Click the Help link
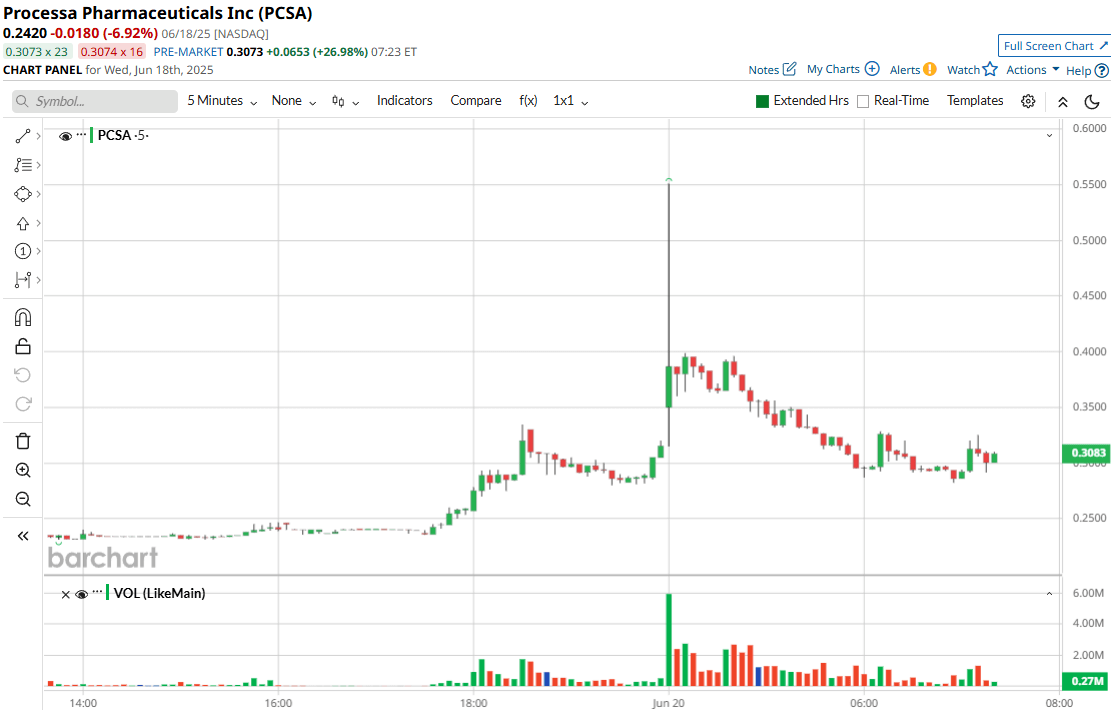Image resolution: width=1111 pixels, height=710 pixels. coord(1078,70)
